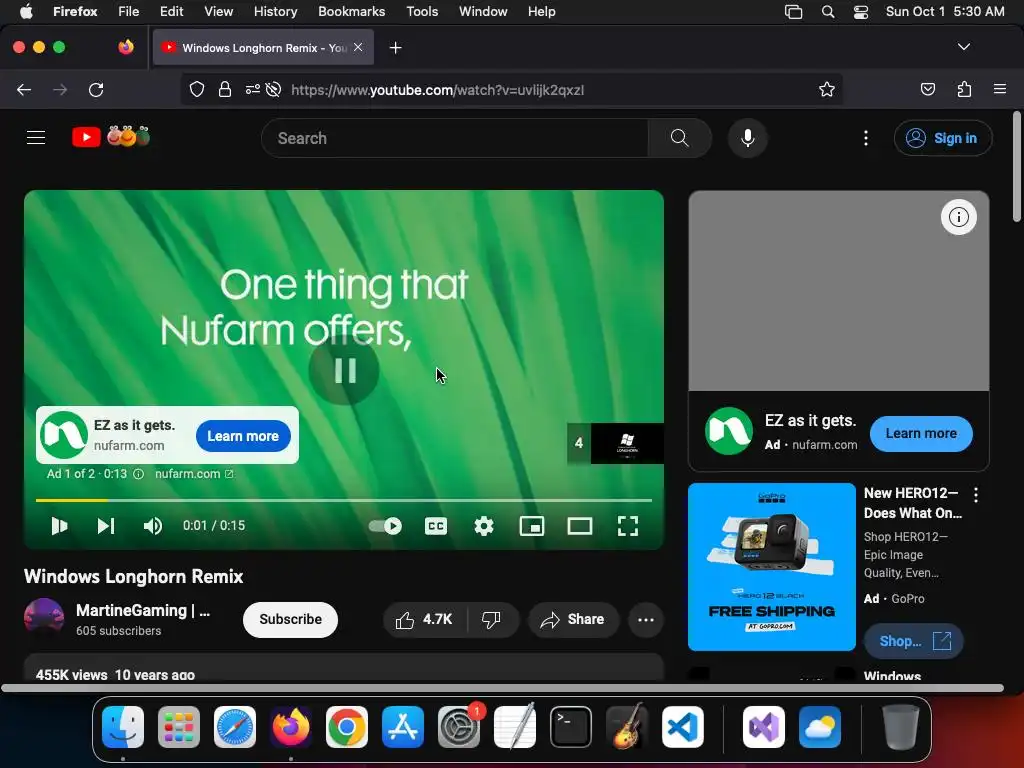Click skip-ad countdown thumbnail
1024x768 pixels.
[615, 443]
